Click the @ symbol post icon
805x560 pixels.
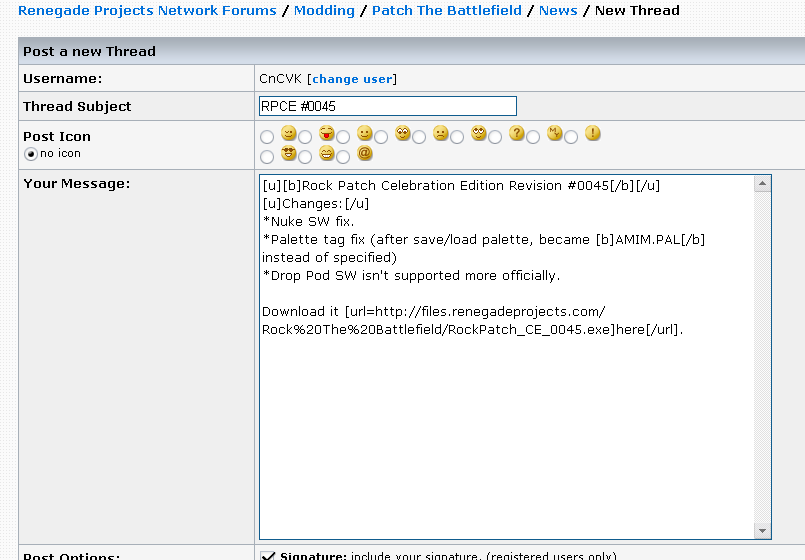365,153
